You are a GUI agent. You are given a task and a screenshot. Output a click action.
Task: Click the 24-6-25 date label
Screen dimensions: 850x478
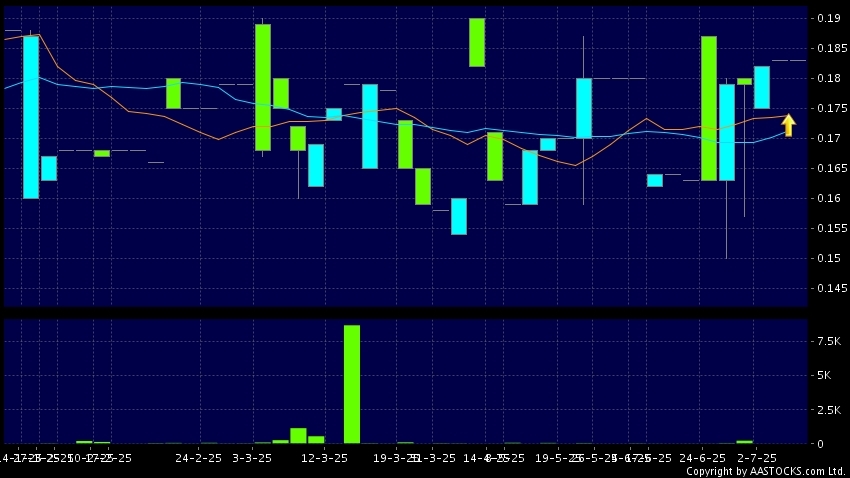[701, 458]
